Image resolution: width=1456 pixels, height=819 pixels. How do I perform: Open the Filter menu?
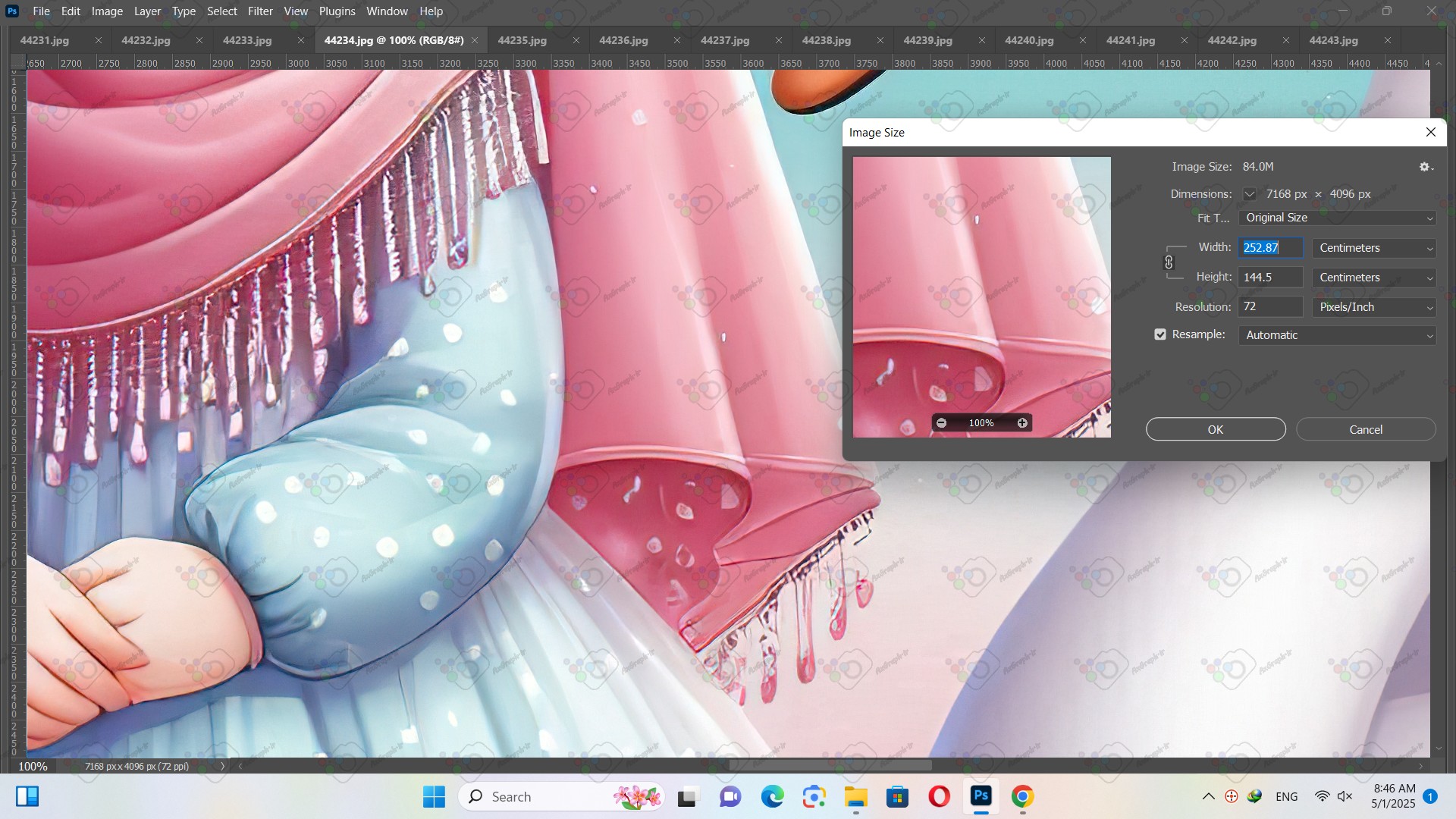point(260,11)
